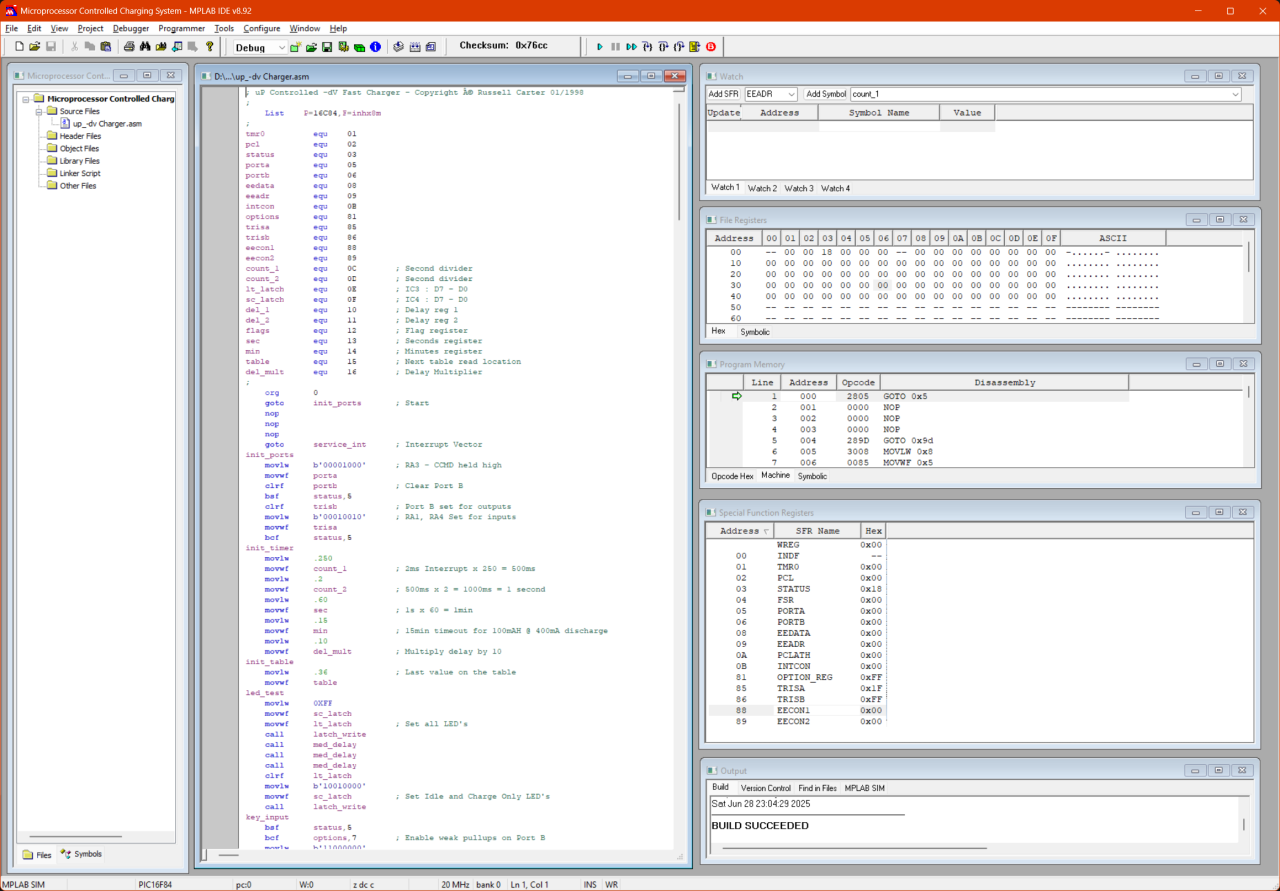
Task: Open MPLAB SIM tab in Output window
Action: pyautogui.click(x=865, y=788)
